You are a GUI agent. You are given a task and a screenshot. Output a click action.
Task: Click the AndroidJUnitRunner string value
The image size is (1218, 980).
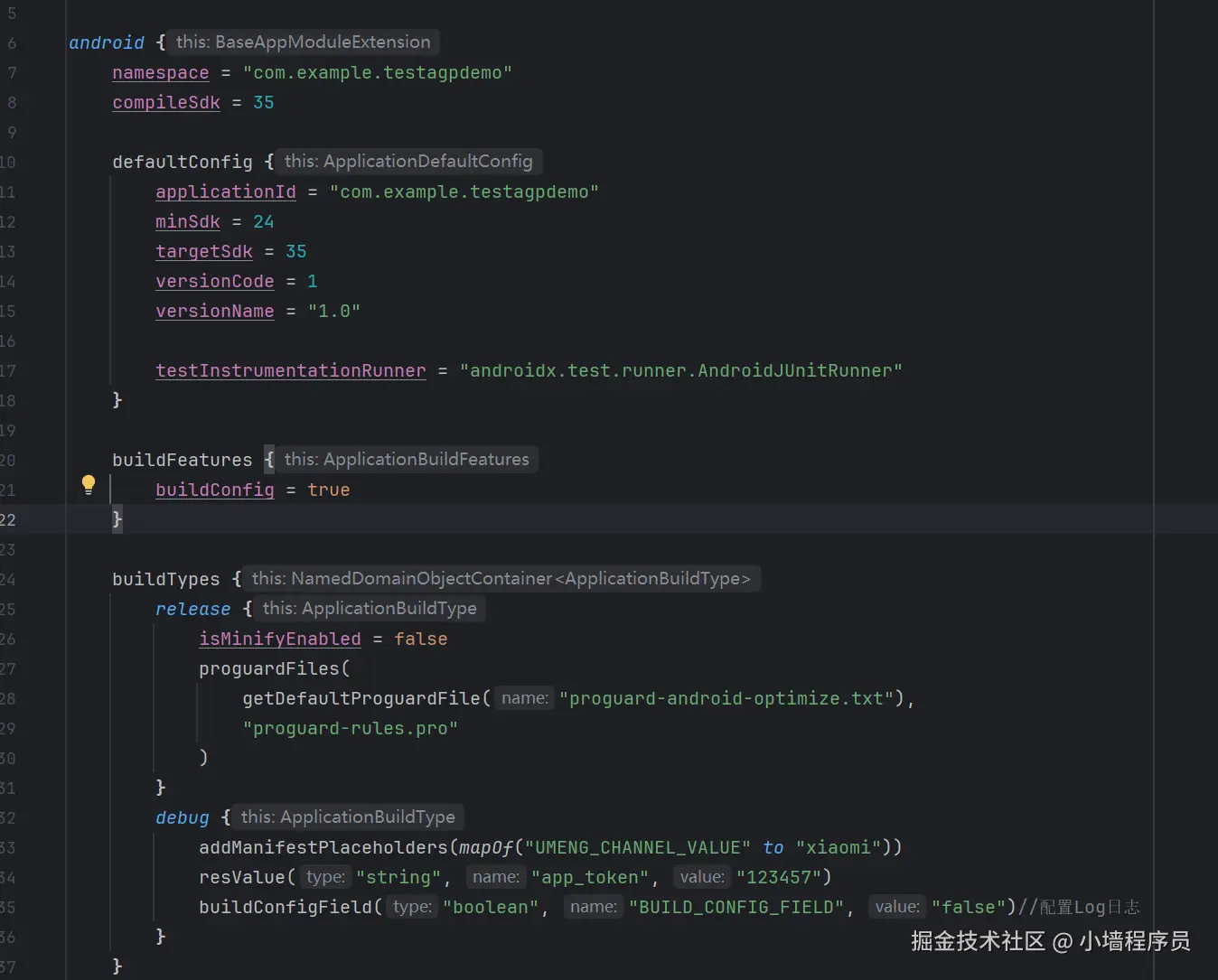click(x=681, y=370)
